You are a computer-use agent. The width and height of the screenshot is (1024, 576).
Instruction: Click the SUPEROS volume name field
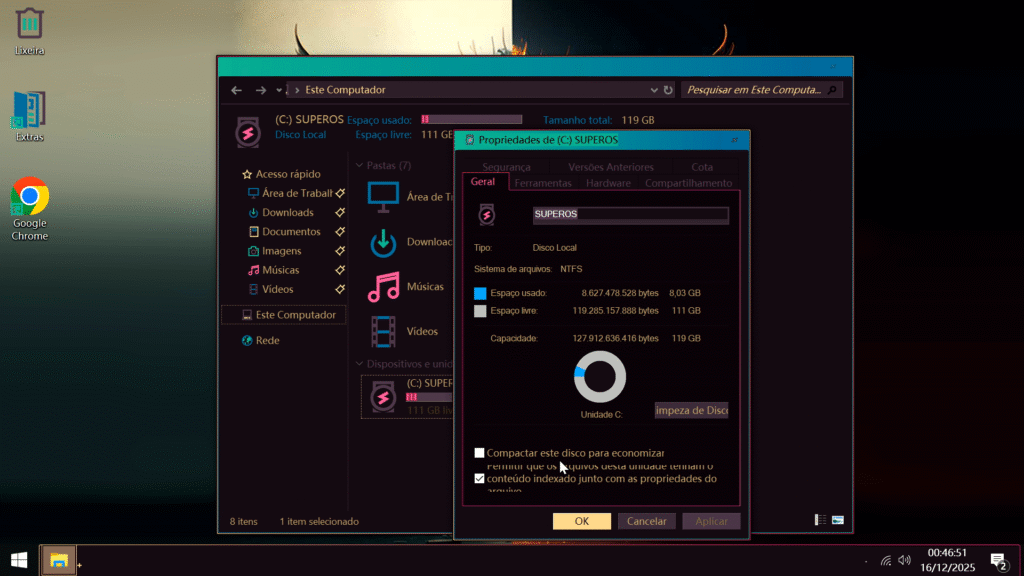630,214
